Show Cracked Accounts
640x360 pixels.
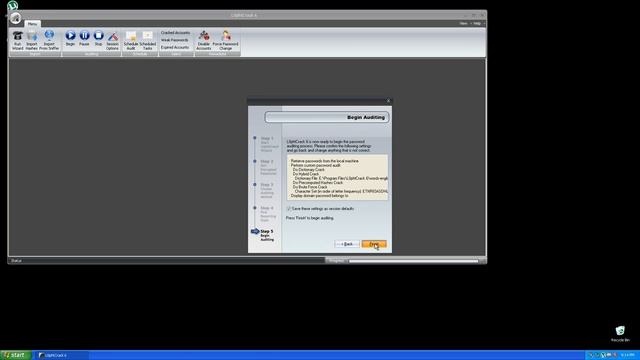175,33
